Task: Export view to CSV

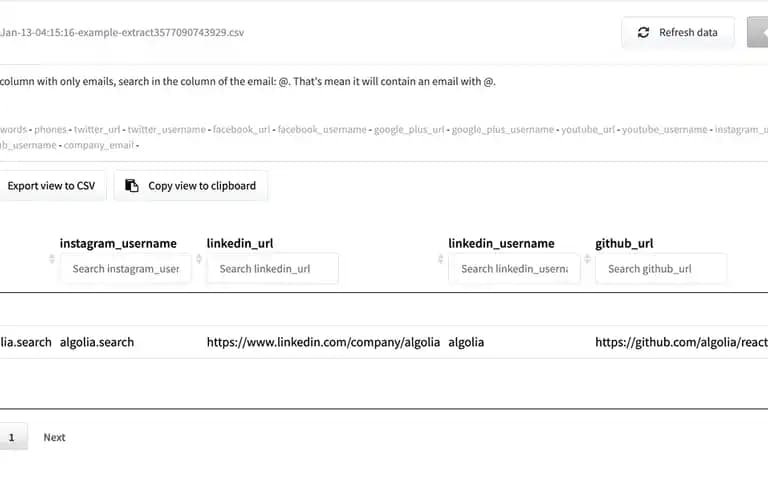Action: [x=51, y=186]
